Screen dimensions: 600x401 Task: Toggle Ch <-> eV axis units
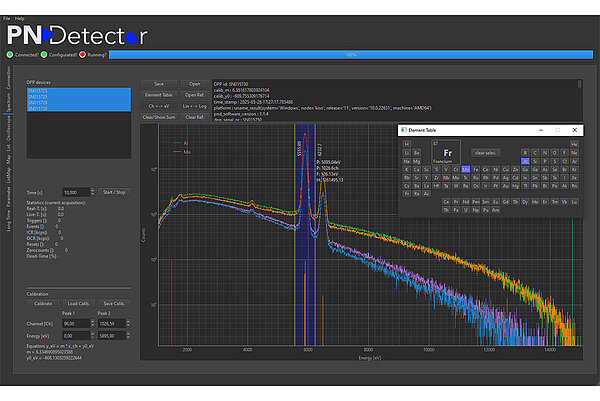click(x=158, y=104)
